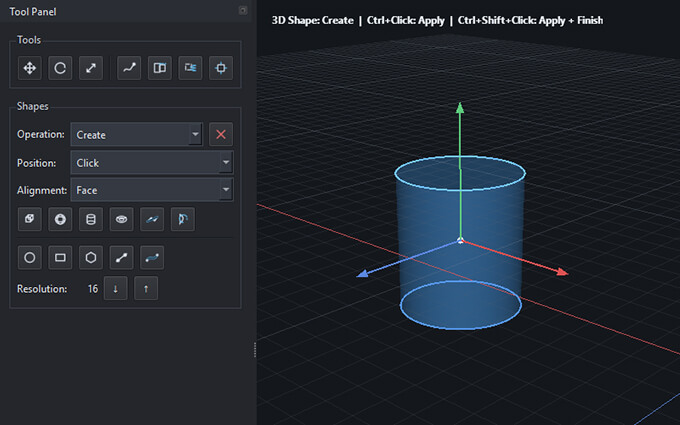Decrease Resolution with the down arrow
The height and width of the screenshot is (425, 680).
[115, 289]
